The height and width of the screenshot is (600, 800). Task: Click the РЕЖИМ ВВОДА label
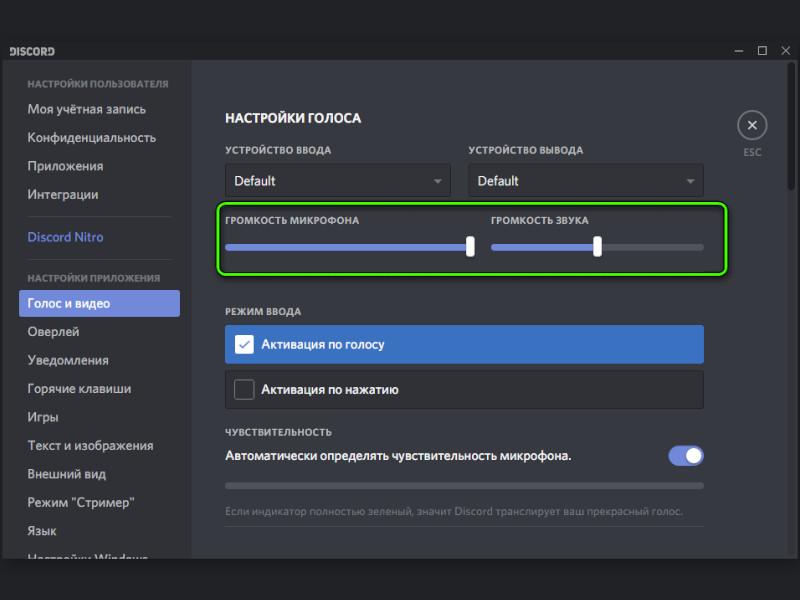[x=263, y=312]
